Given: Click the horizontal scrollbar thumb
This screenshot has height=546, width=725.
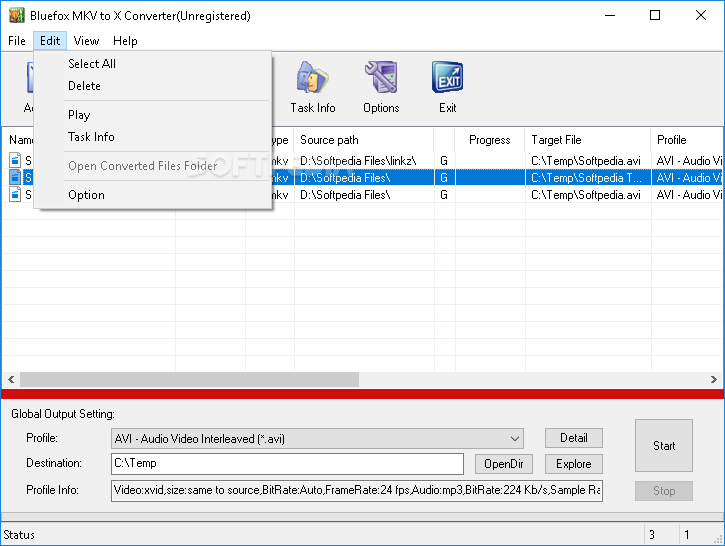Looking at the screenshot, I should pos(189,380).
